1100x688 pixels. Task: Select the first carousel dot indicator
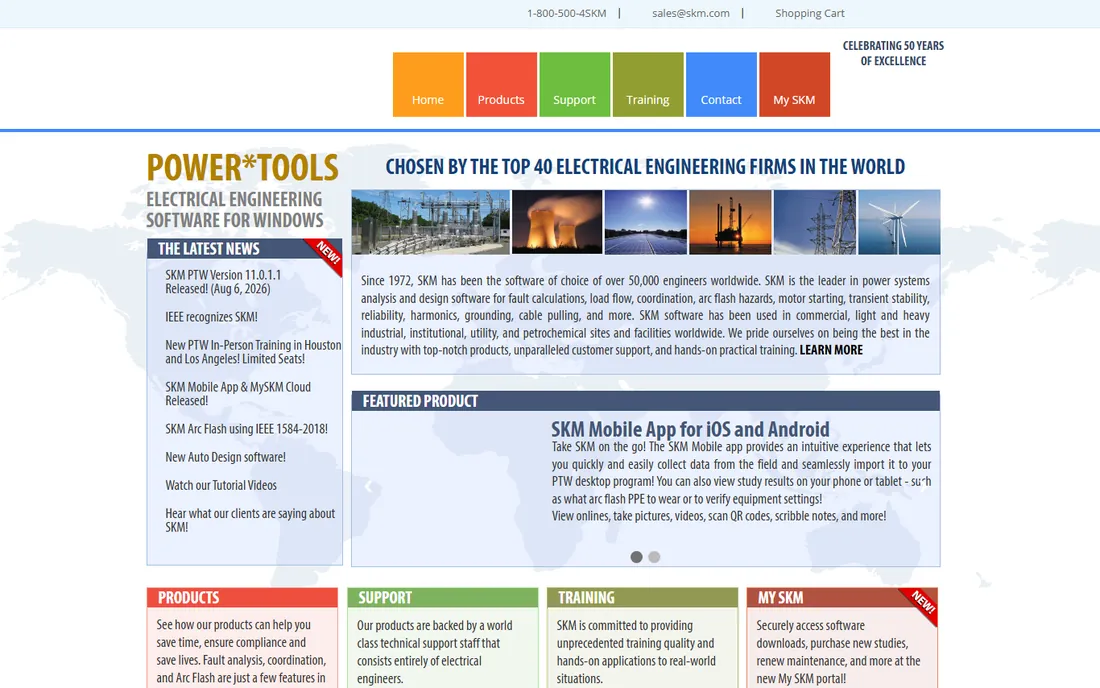coord(636,557)
